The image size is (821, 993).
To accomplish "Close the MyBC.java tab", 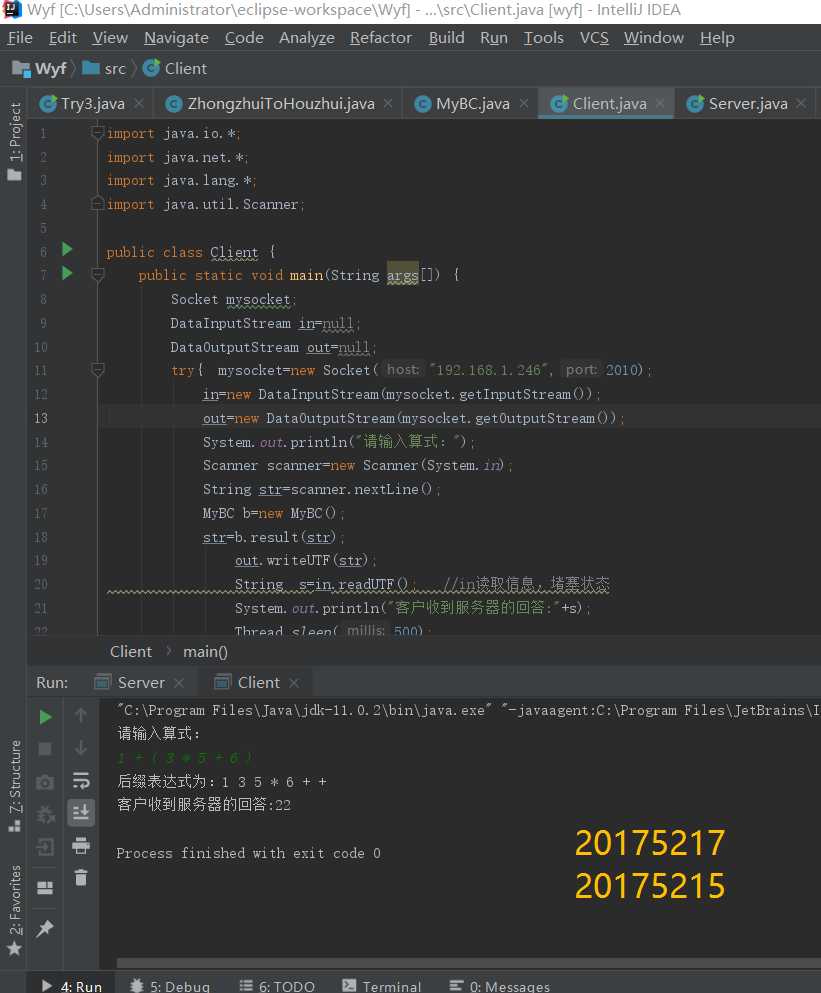I will tap(523, 103).
